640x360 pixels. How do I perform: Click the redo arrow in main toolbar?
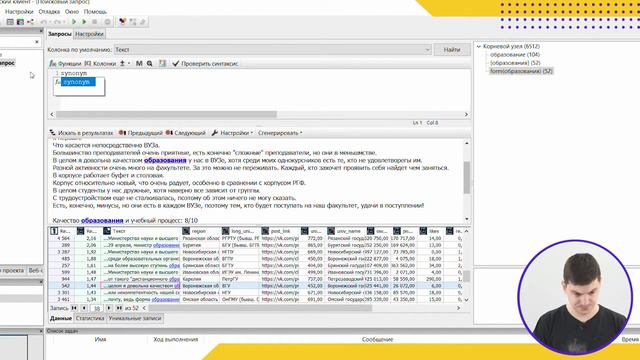(x=57, y=22)
